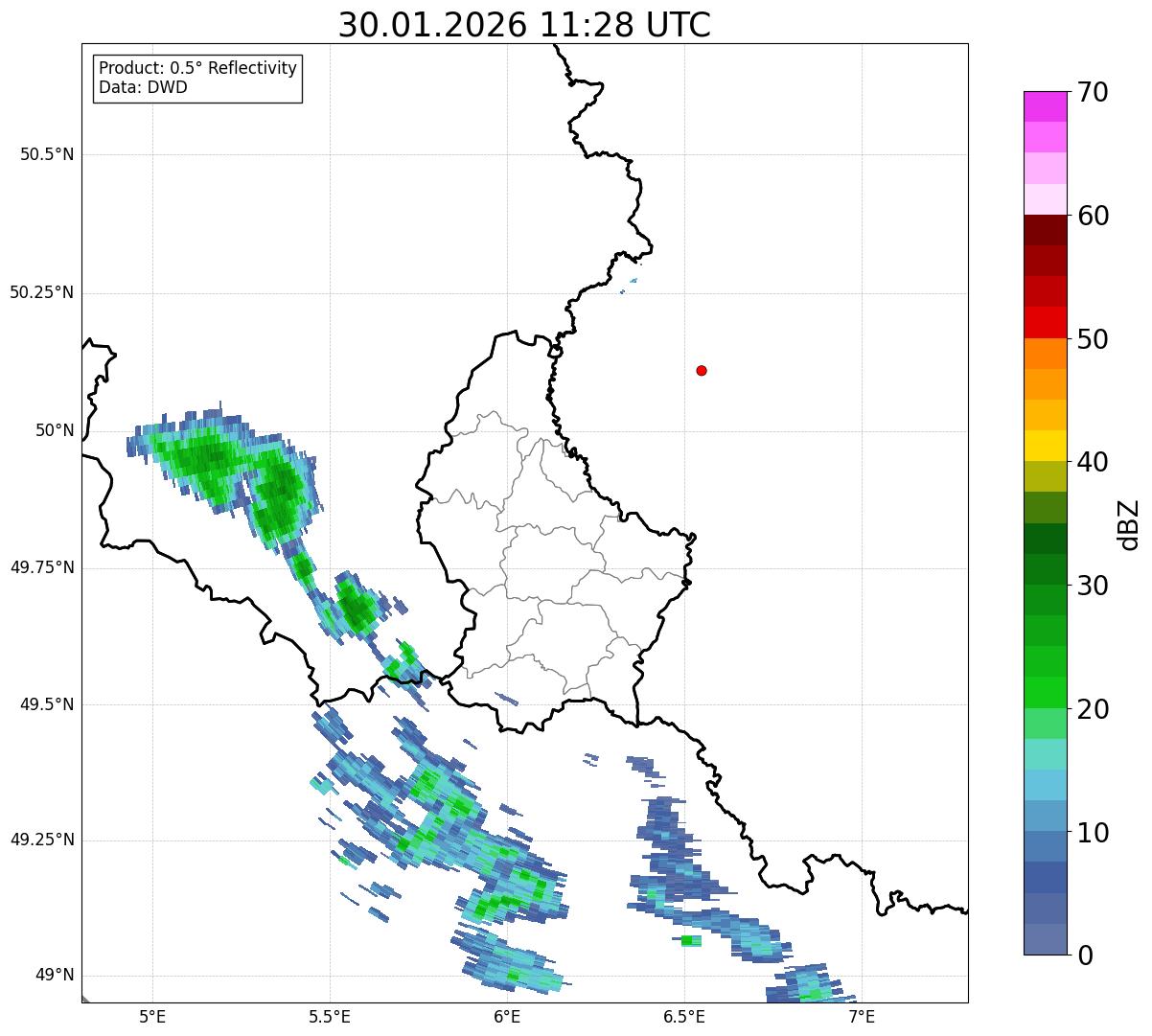1152x1036 pixels.
Task: Click the bright red colorbar segment above 50
Action: tap(1046, 323)
